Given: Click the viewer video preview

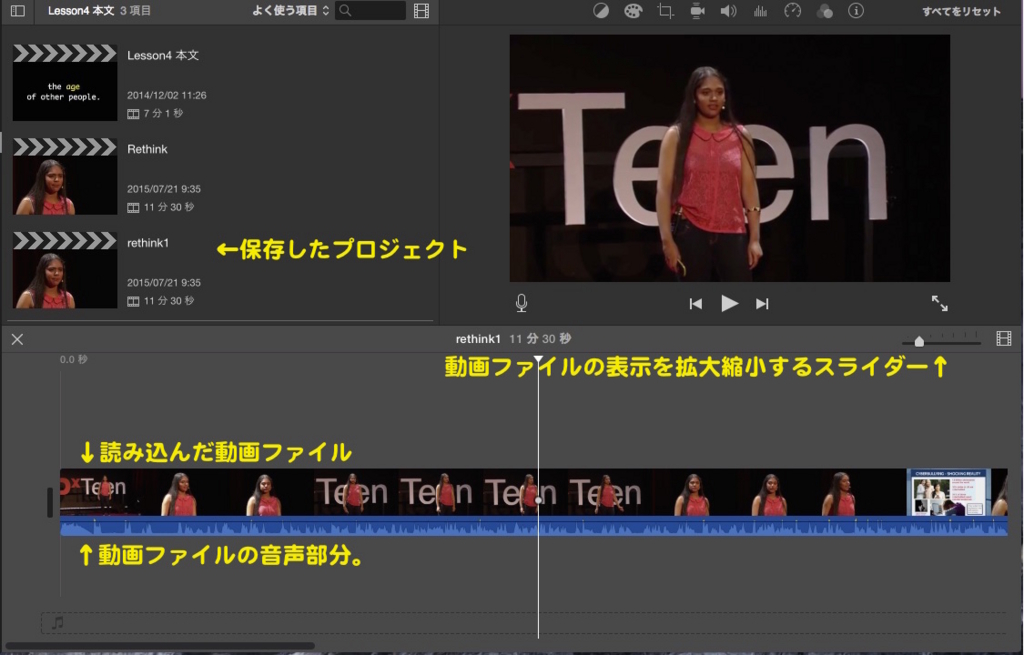Looking at the screenshot, I should 729,159.
